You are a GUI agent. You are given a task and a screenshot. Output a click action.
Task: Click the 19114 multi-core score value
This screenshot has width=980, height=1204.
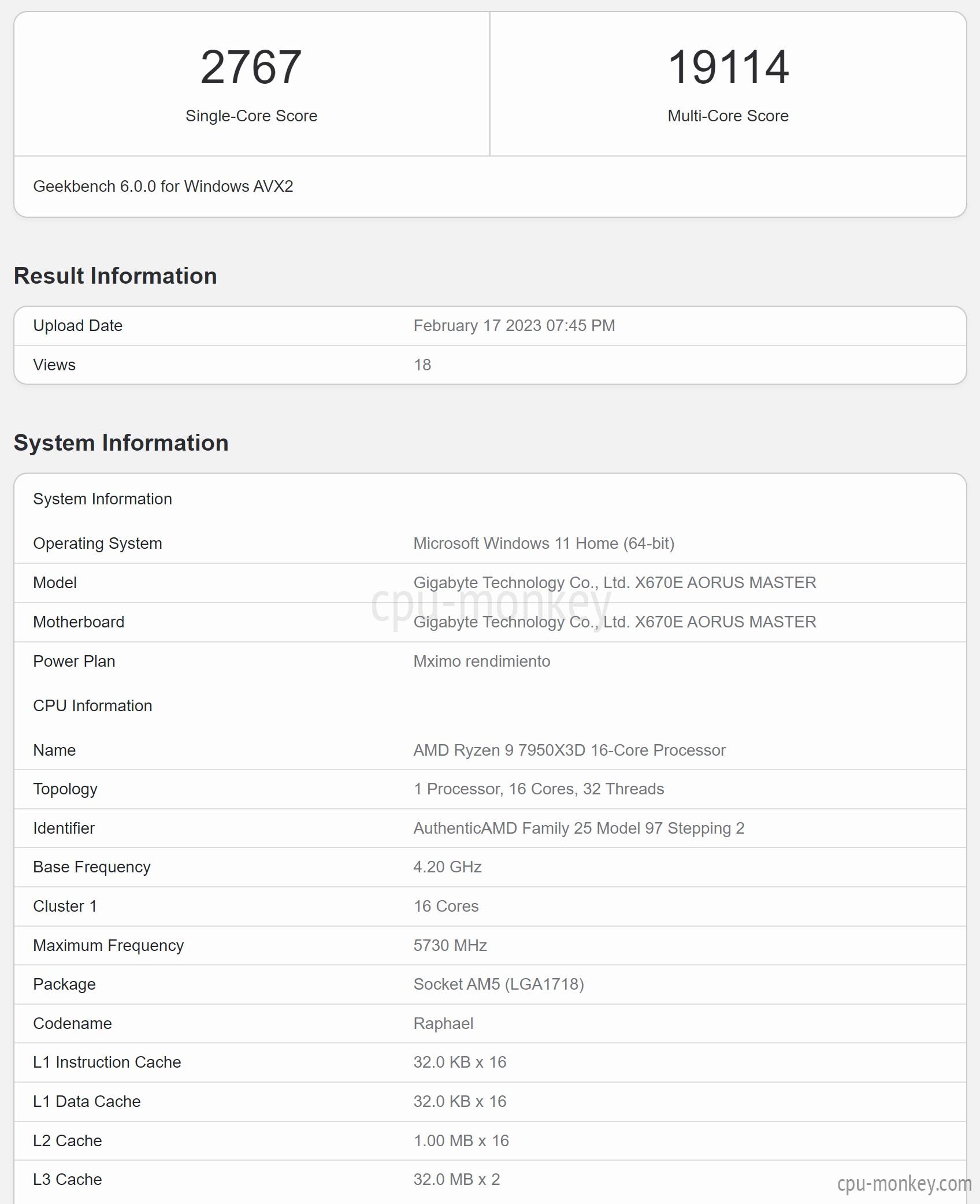click(x=728, y=67)
